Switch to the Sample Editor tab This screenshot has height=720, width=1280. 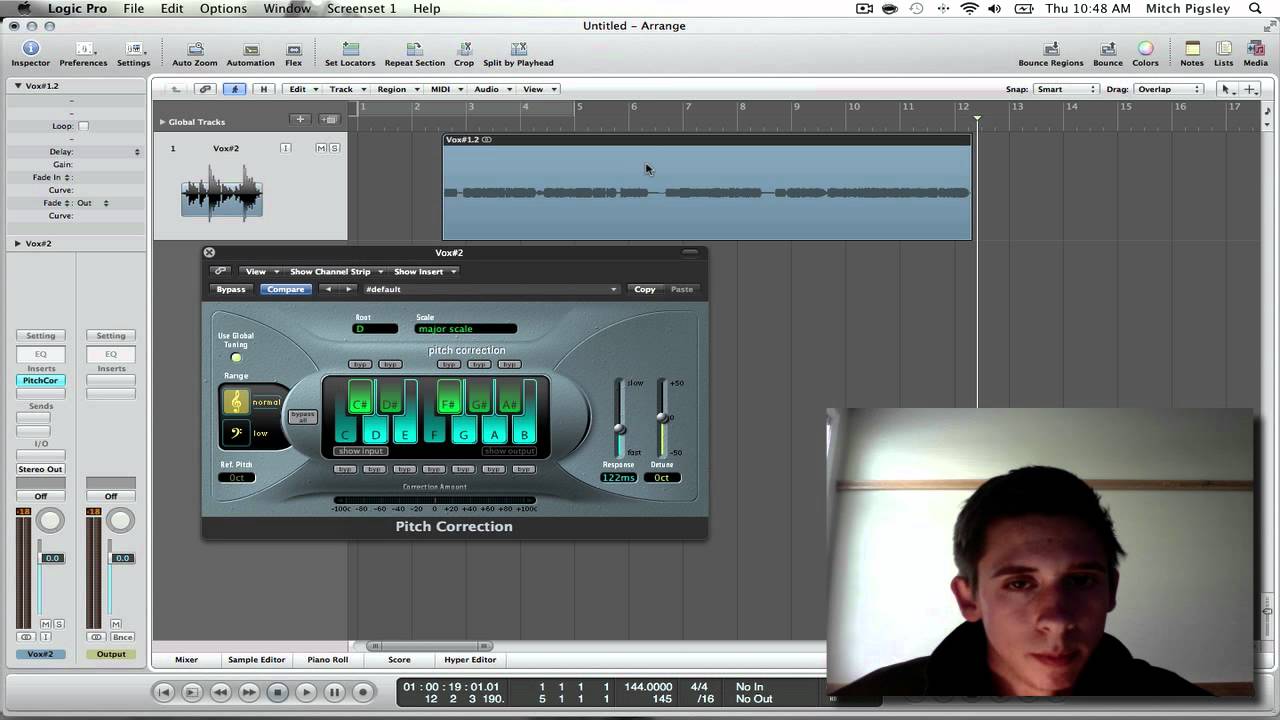point(256,660)
